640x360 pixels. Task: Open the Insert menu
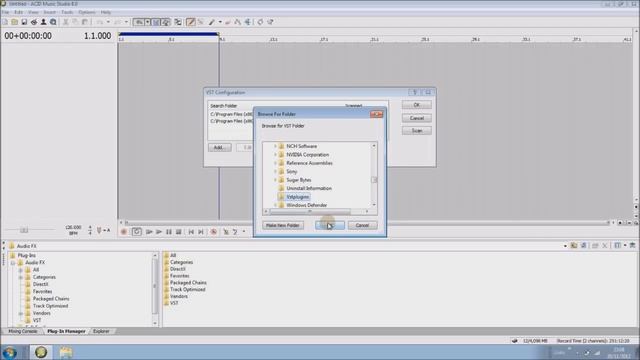click(x=49, y=12)
